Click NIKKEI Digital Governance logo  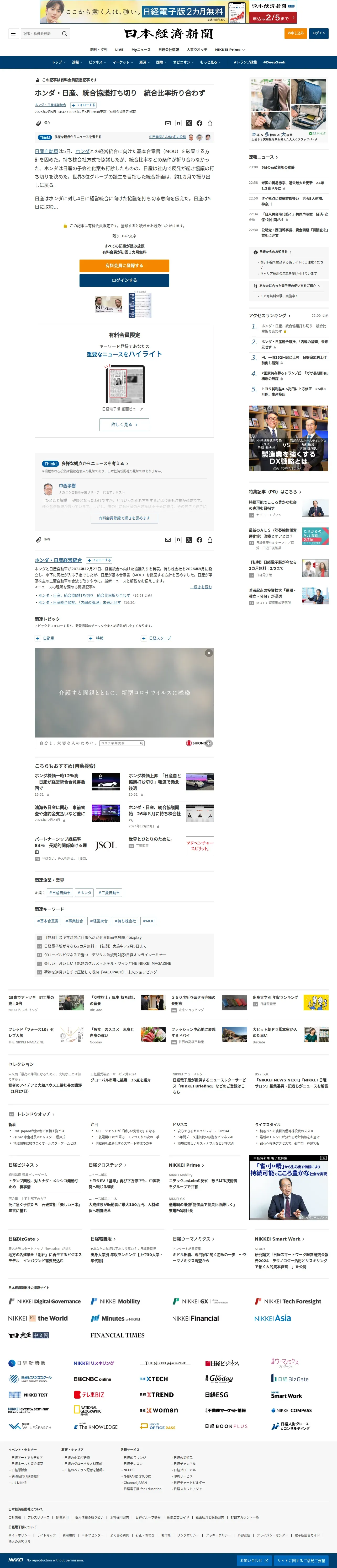44,1301
